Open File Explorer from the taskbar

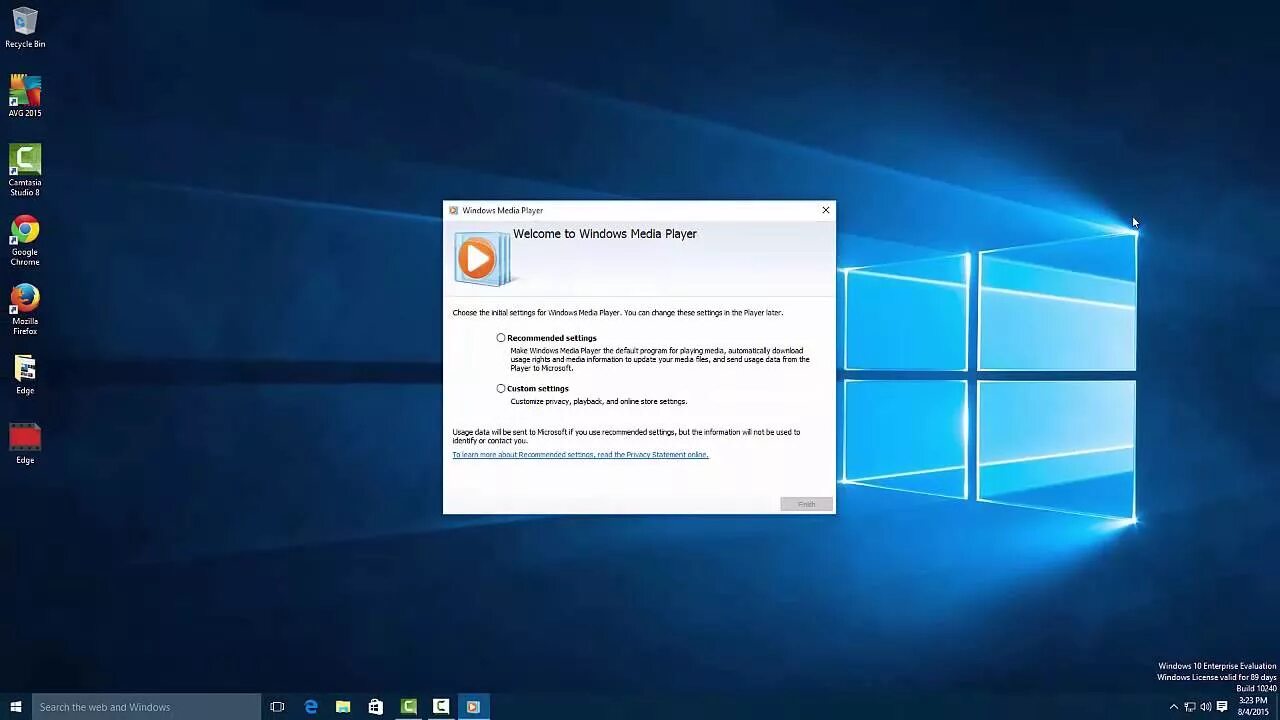343,707
